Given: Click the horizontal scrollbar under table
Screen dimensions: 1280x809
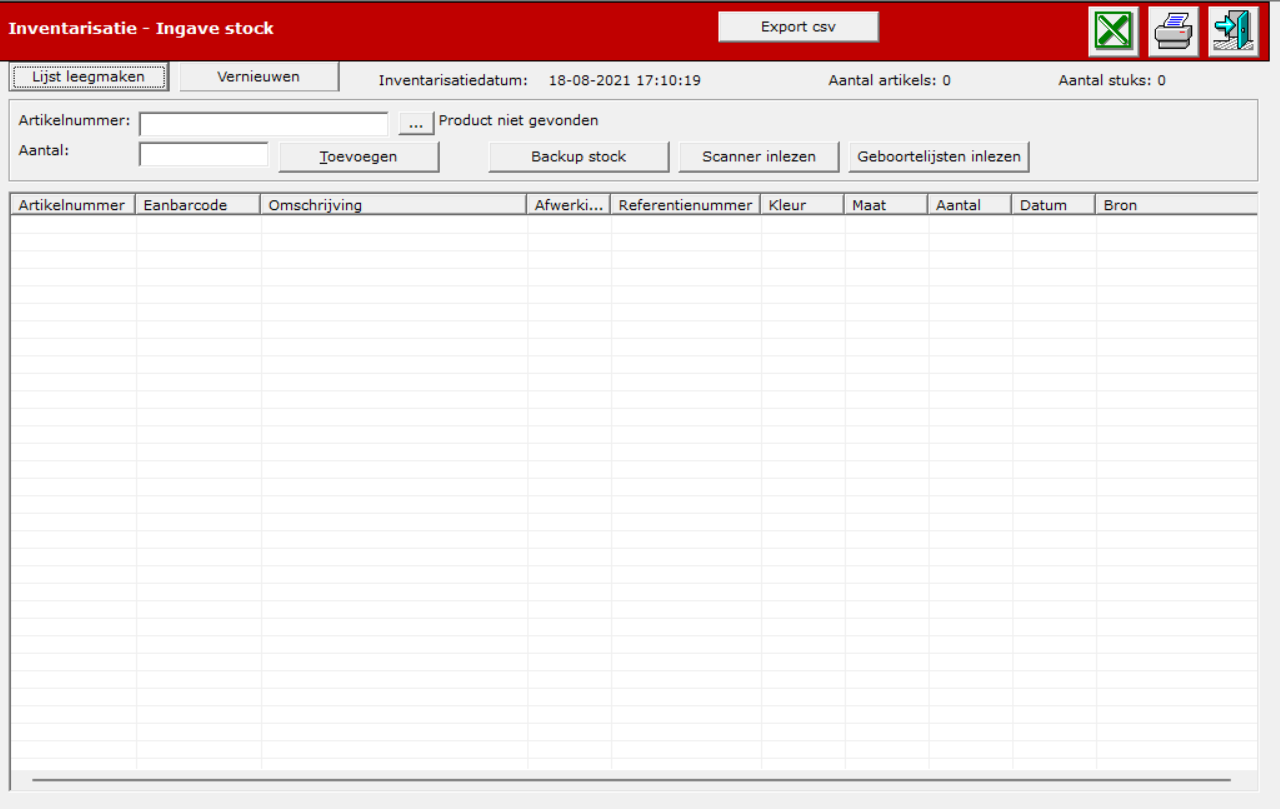Looking at the screenshot, I should (x=632, y=779).
